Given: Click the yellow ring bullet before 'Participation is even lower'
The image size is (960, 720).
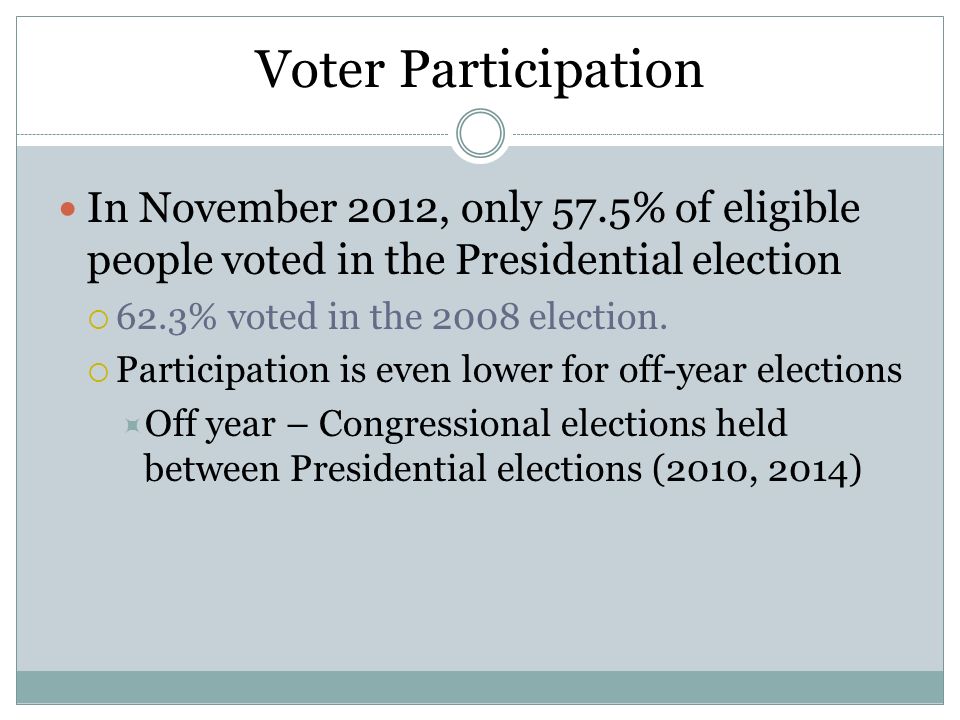Looking at the screenshot, I should pyautogui.click(x=99, y=372).
